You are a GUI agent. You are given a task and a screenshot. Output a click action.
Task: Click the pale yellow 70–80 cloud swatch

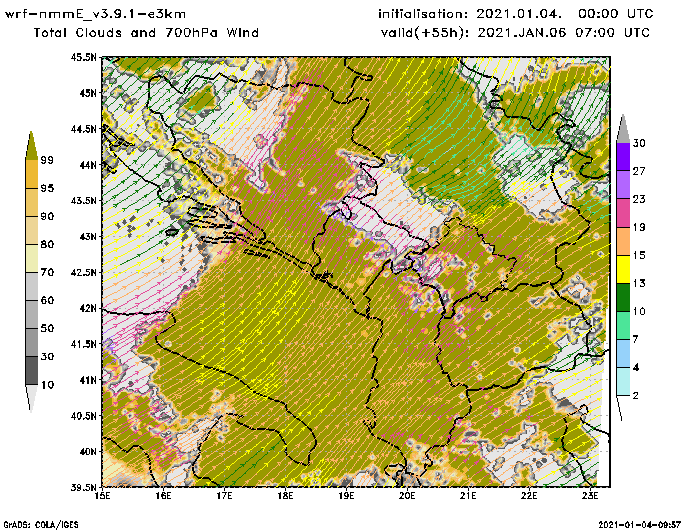[31, 259]
